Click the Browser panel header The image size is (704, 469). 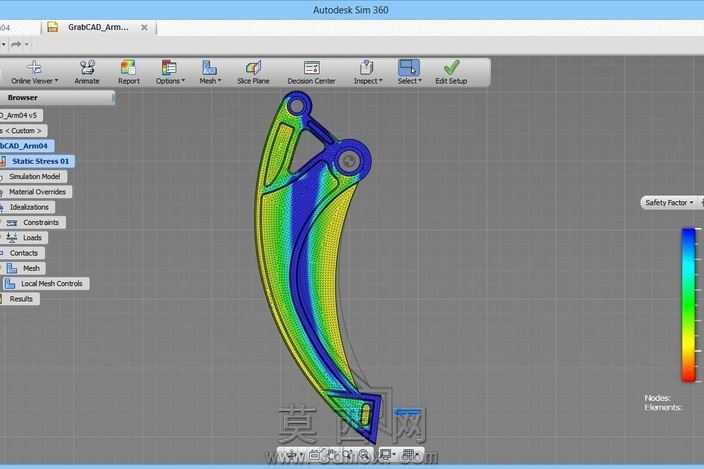57,98
